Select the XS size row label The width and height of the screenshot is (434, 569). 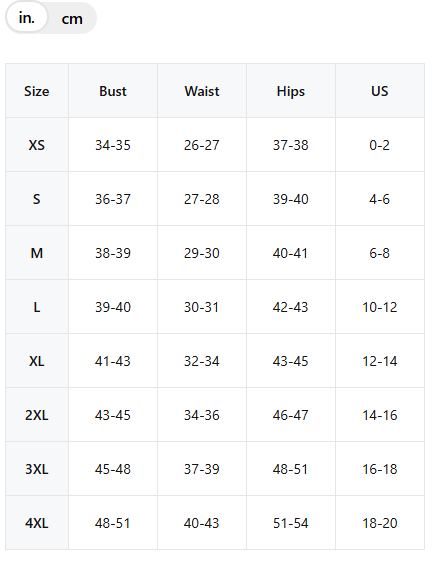(x=37, y=145)
